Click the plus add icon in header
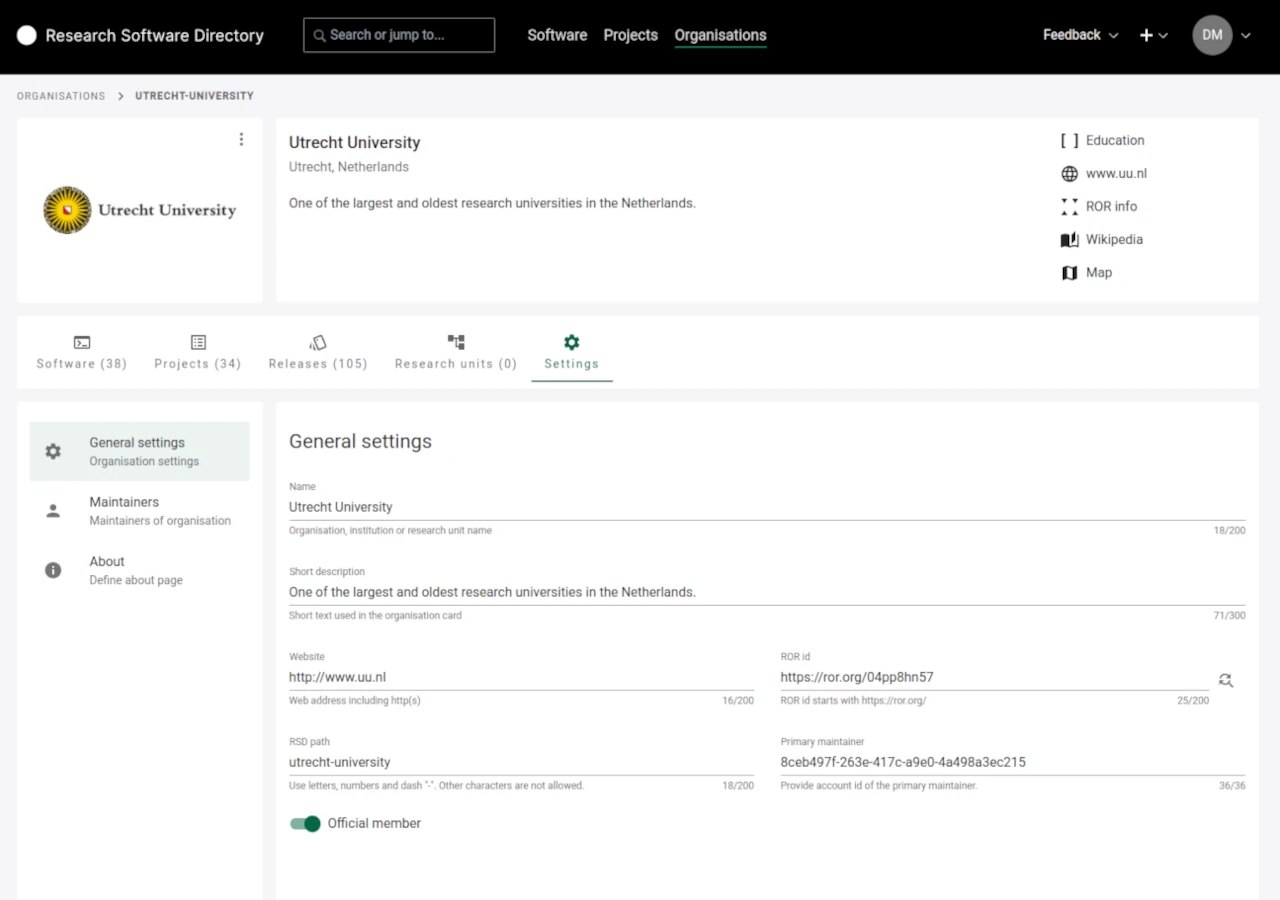The height and width of the screenshot is (900, 1280). [x=1146, y=35]
